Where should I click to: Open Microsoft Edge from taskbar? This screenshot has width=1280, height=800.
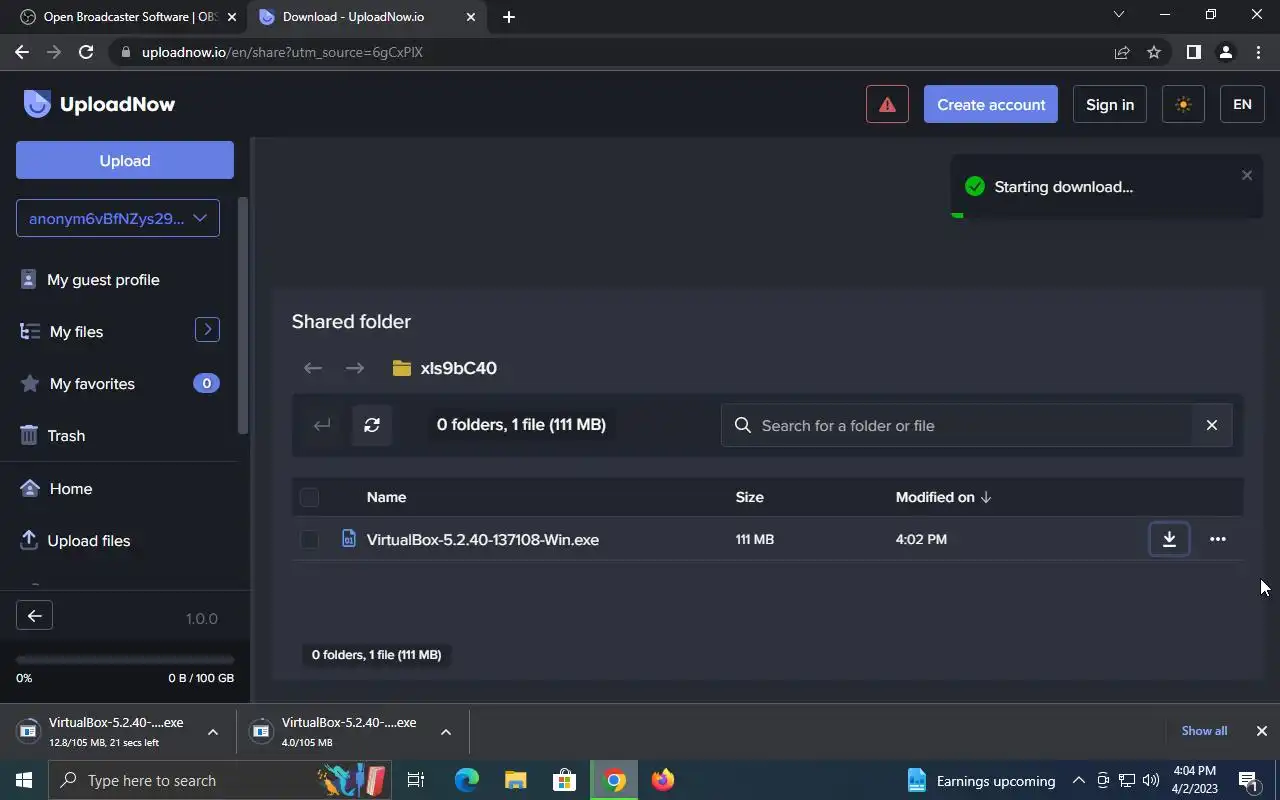[467, 780]
